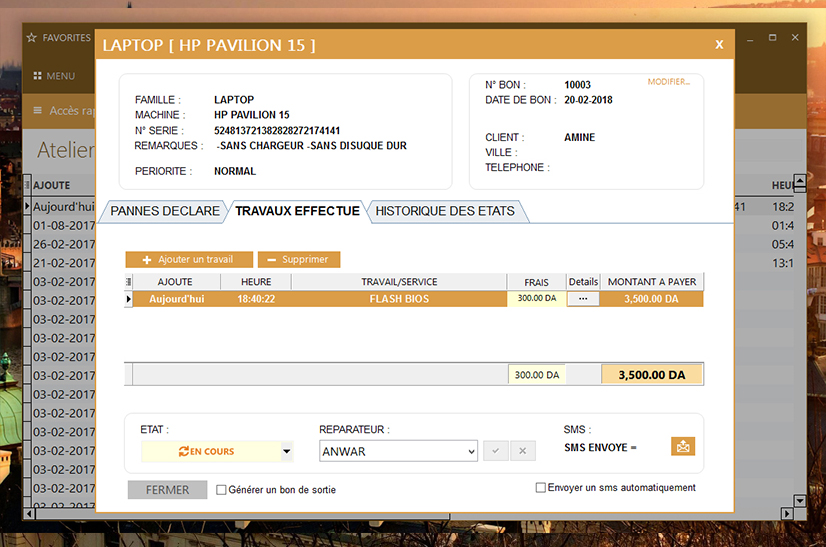The height and width of the screenshot is (547, 826).
Task: Select 26-02-2017 row in background list
Action: click(x=63, y=244)
